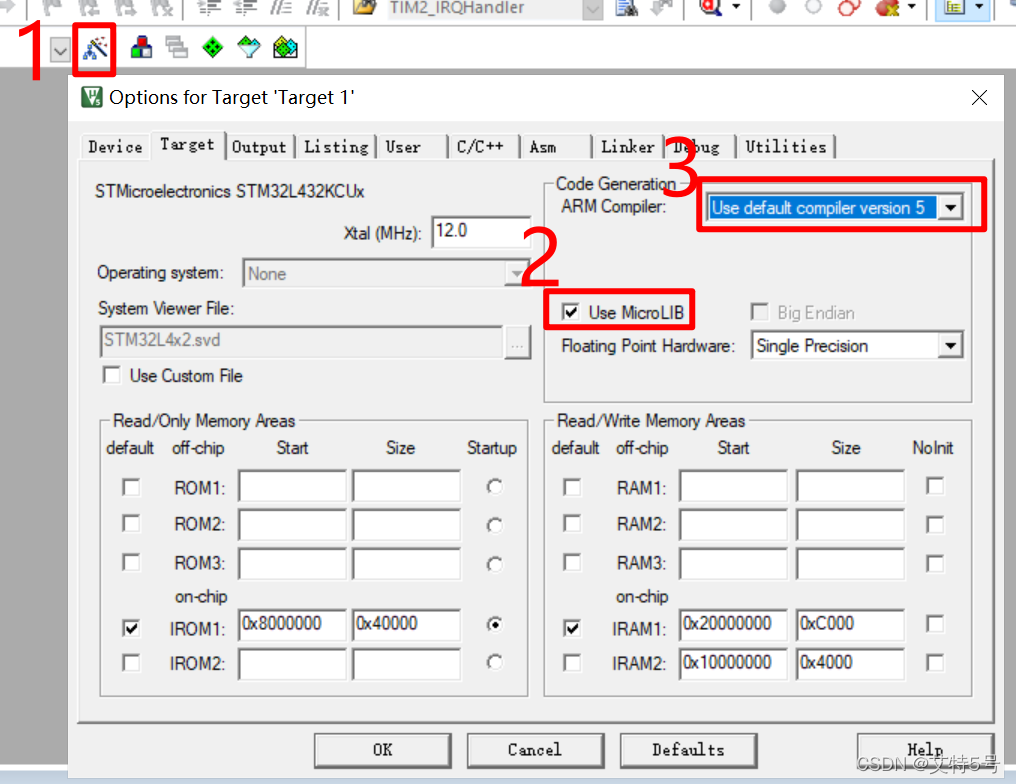Switch to the Linker tab
This screenshot has height=784, width=1016.
[x=627, y=147]
